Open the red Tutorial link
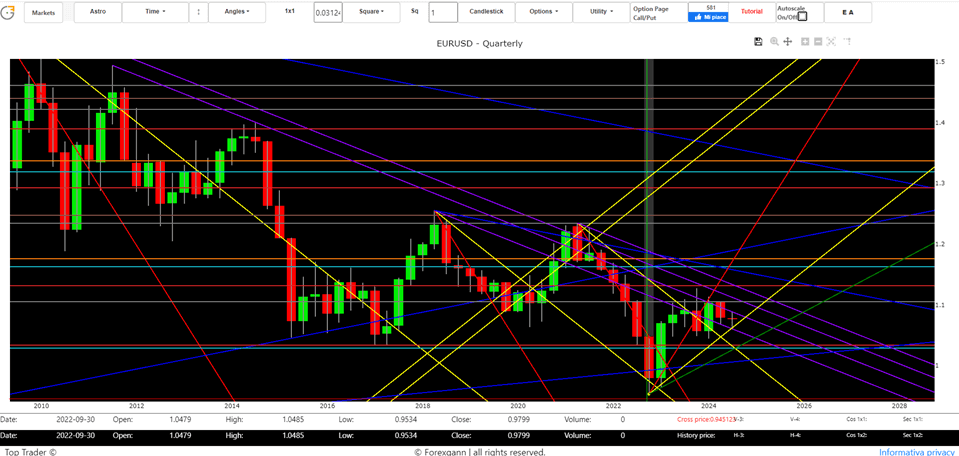This screenshot has height=456, width=959. tap(751, 12)
